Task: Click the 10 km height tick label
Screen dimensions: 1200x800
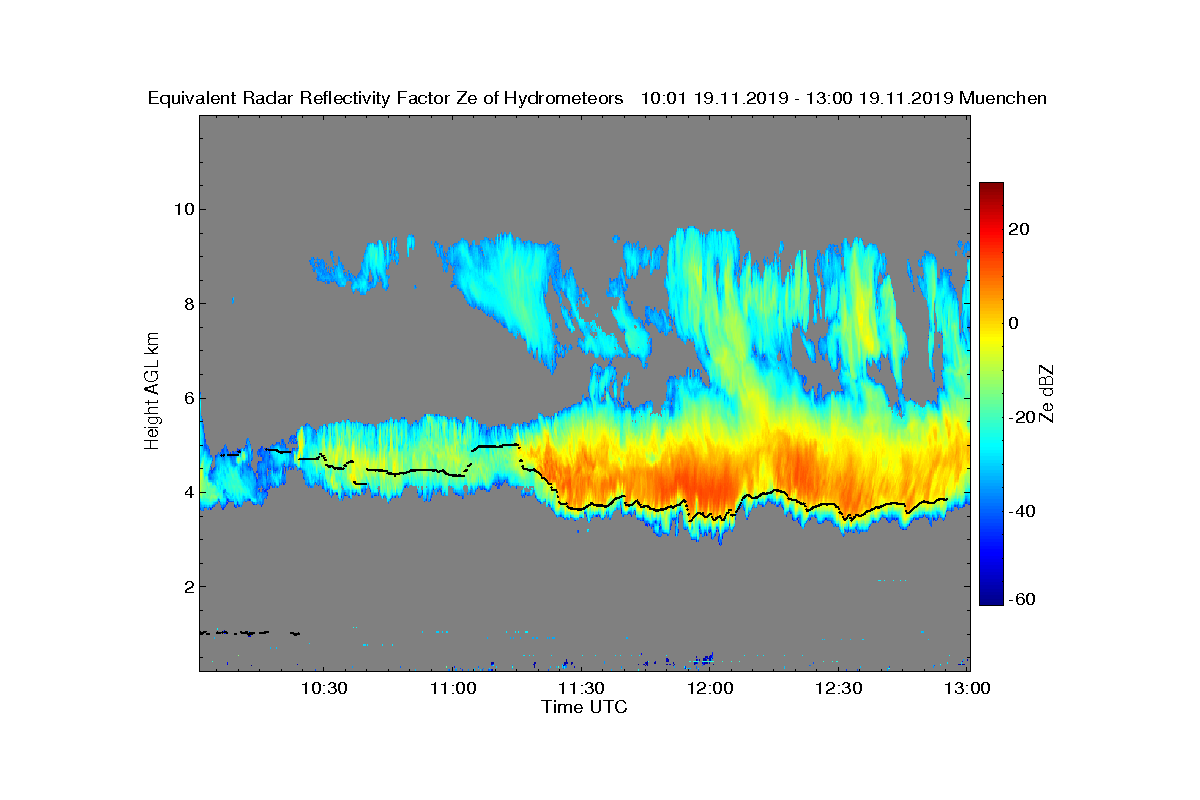Action: pos(183,209)
